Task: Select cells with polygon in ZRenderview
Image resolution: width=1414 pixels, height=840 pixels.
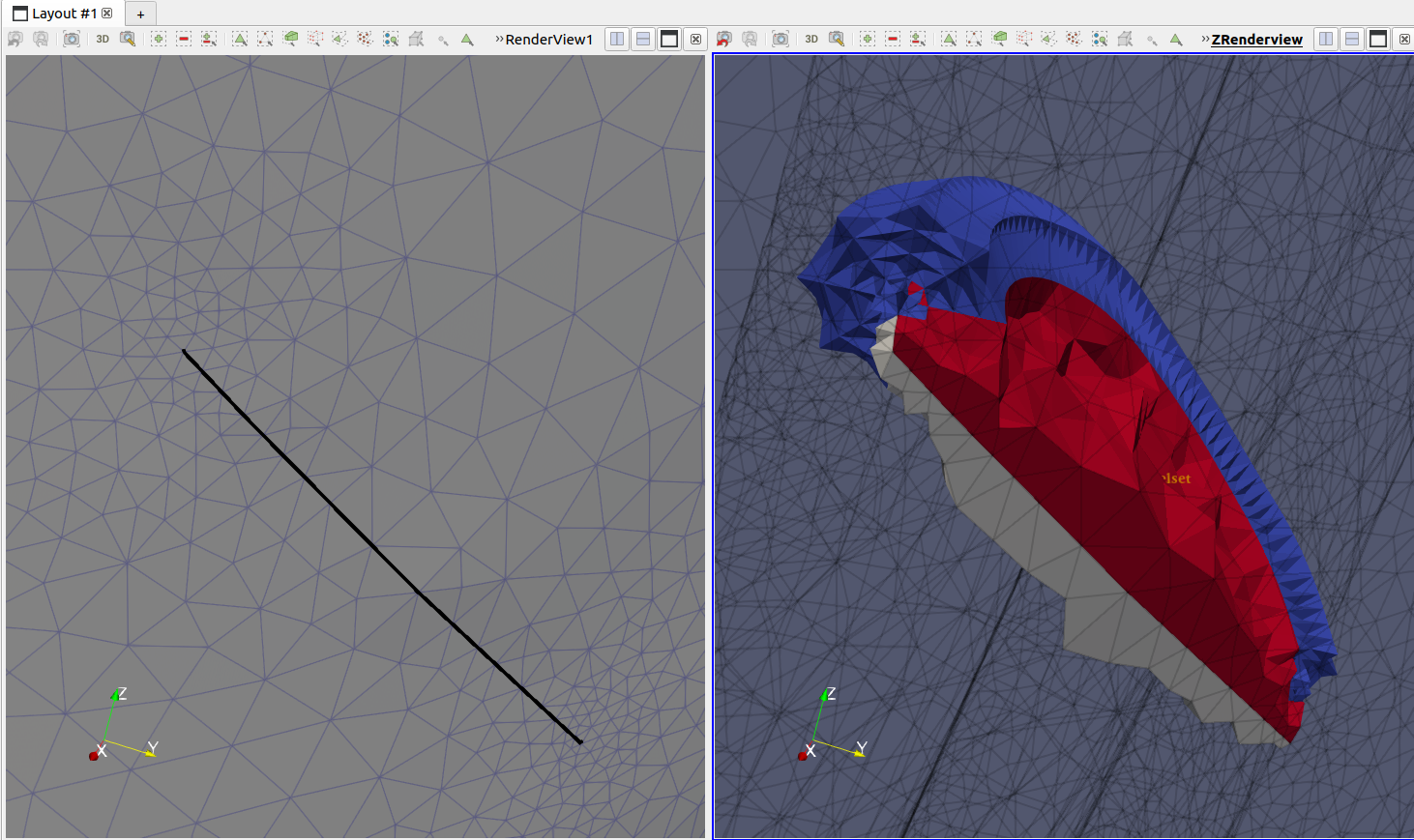Action: pos(1048,39)
